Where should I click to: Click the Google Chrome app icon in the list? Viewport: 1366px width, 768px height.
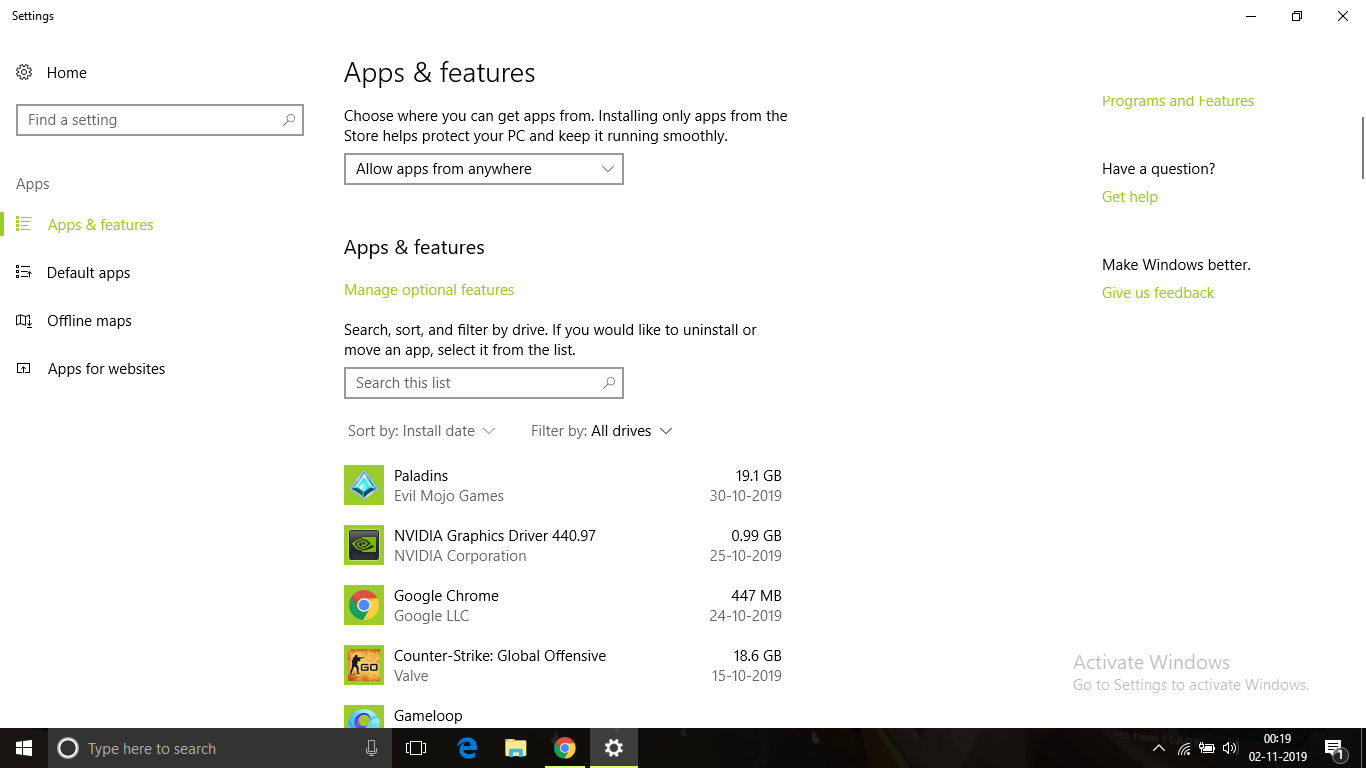pos(364,605)
